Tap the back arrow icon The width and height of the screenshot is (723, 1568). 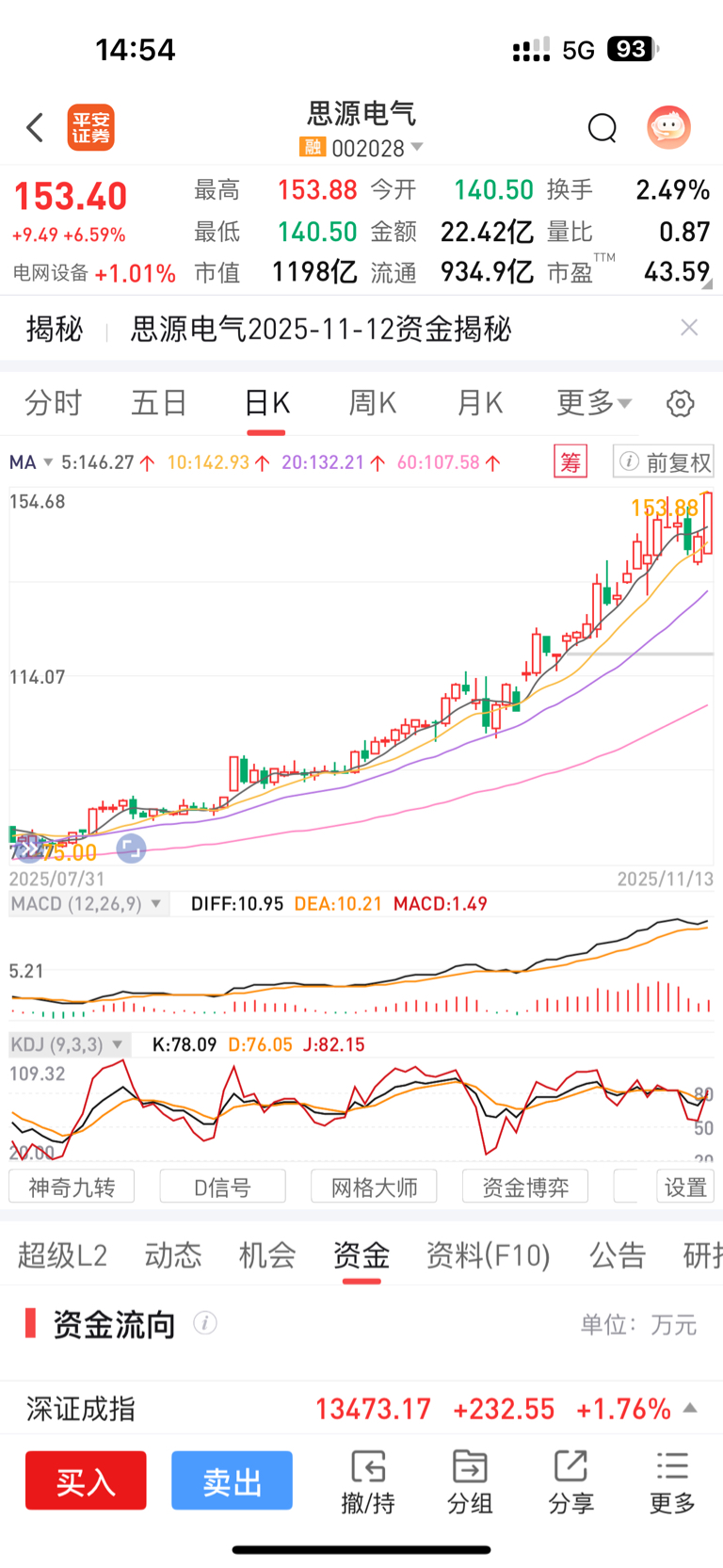click(x=35, y=127)
